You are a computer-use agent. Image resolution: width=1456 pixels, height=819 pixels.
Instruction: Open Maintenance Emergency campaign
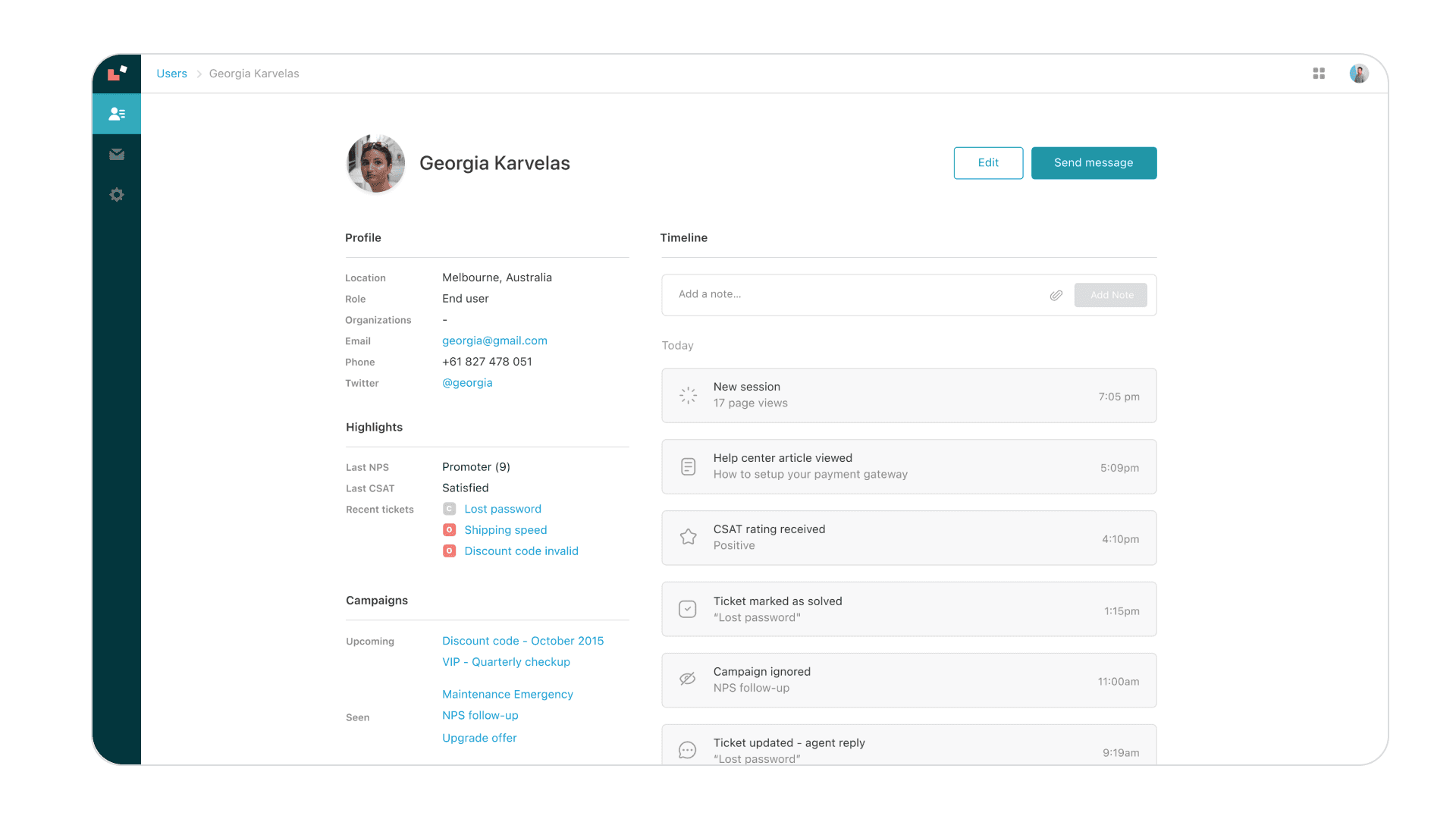[x=507, y=695]
